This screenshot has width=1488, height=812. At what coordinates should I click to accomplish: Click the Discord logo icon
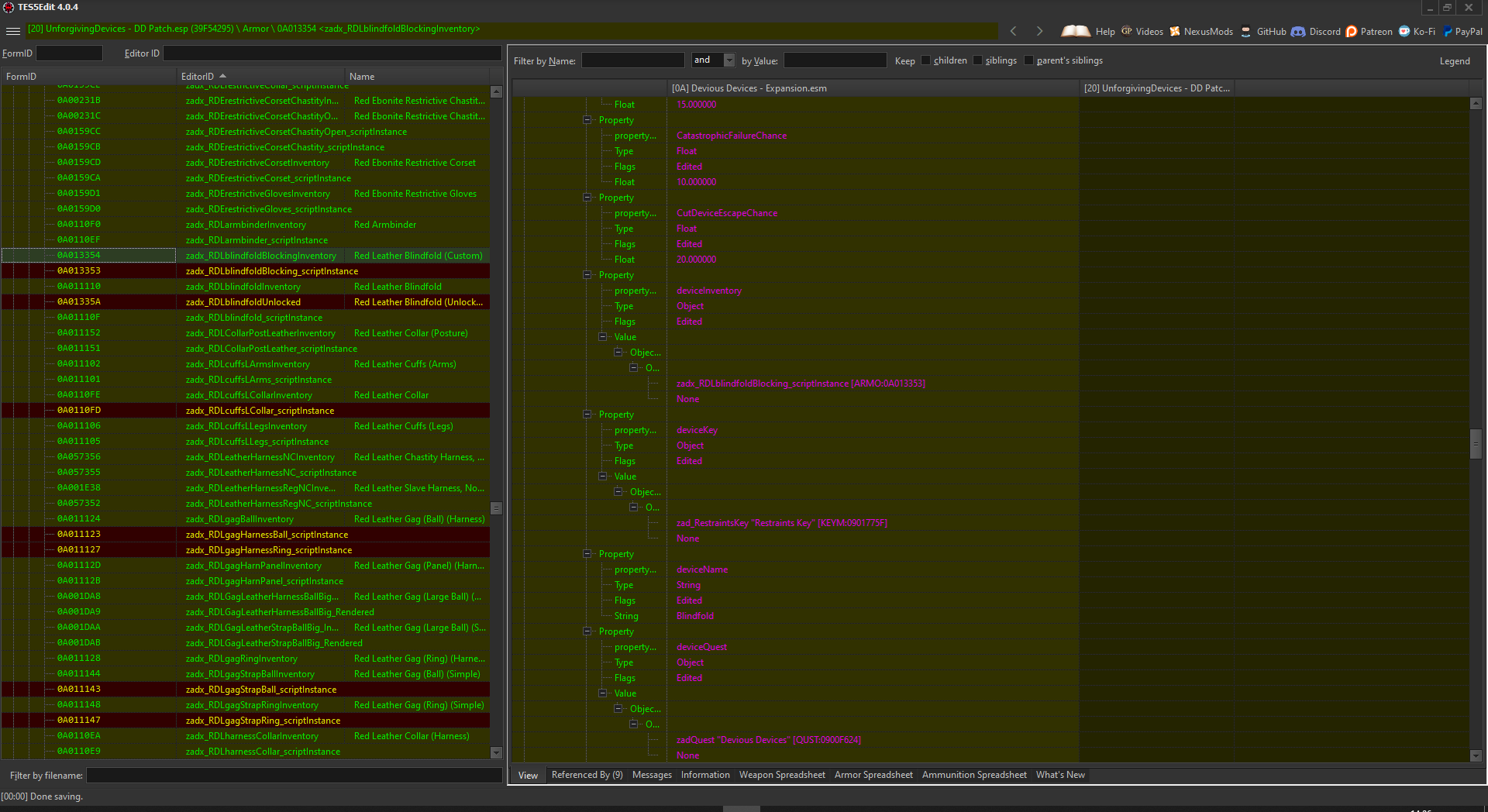[1298, 31]
